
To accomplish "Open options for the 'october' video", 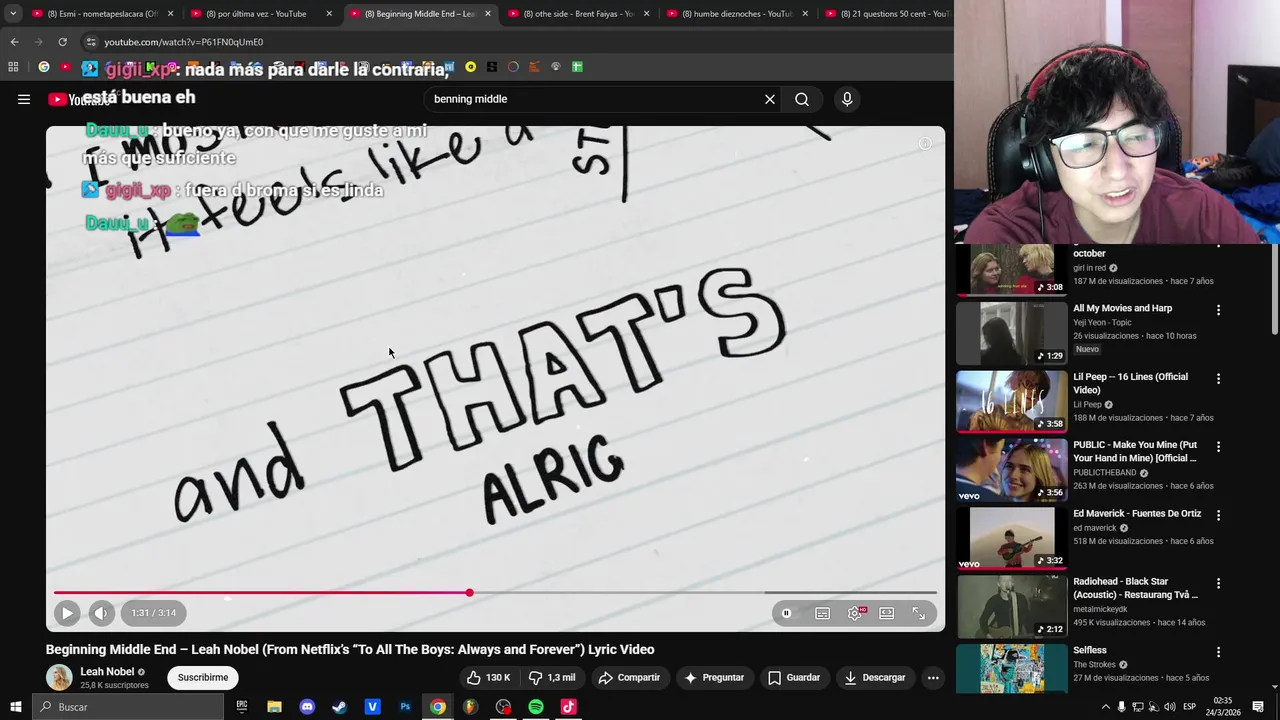I will (1218, 247).
